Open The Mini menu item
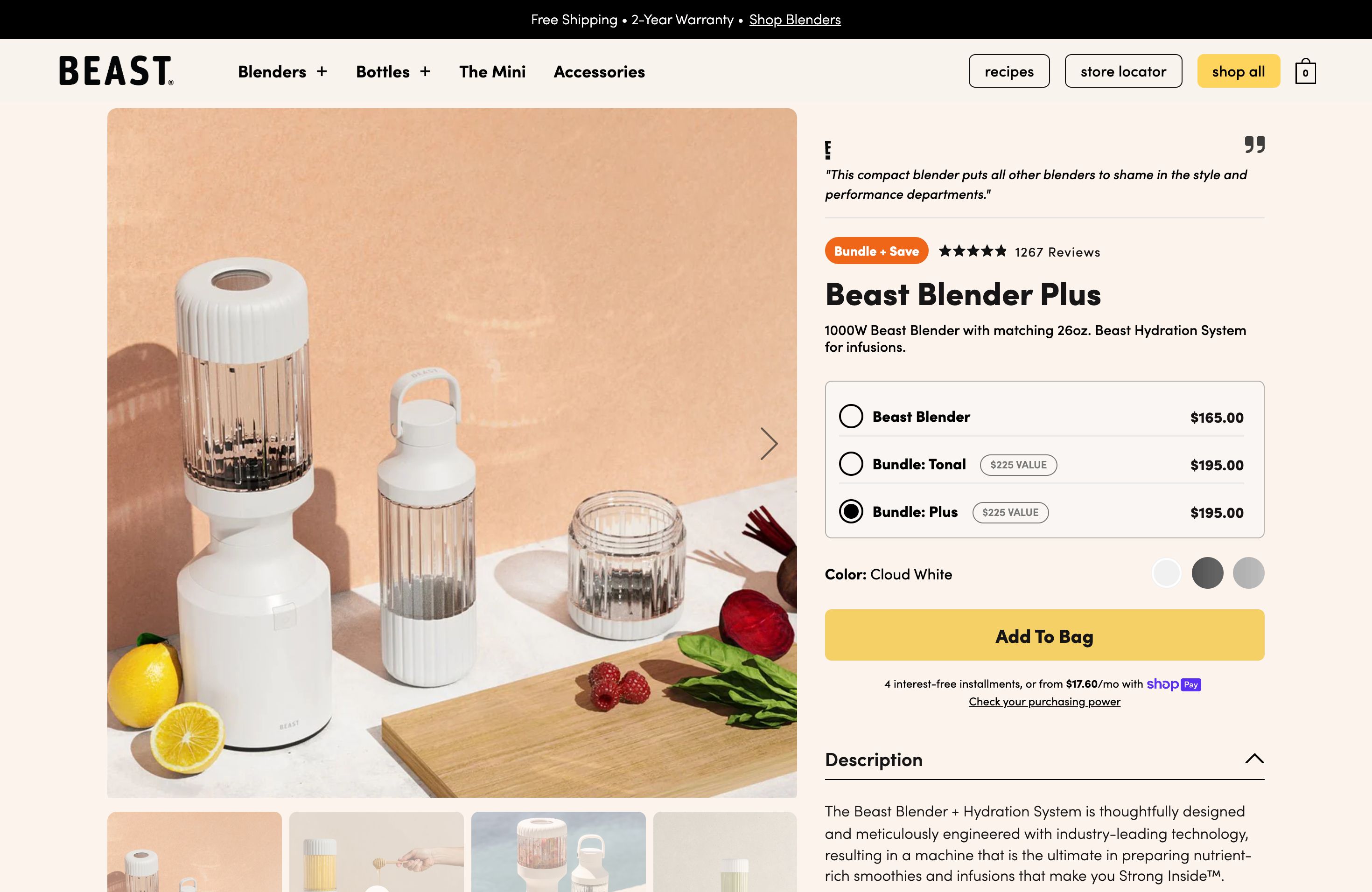This screenshot has width=1372, height=892. (x=492, y=71)
